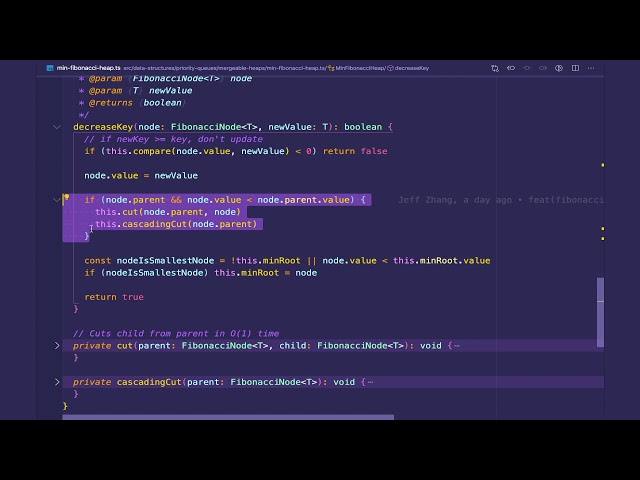The width and height of the screenshot is (640, 480).
Task: Click the horizontal scrollbar at editor bottom
Action: point(228,417)
